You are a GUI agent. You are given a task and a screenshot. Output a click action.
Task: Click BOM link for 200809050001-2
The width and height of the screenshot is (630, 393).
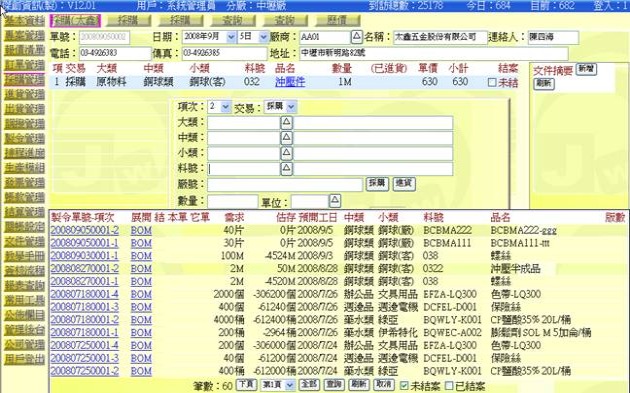click(x=141, y=230)
